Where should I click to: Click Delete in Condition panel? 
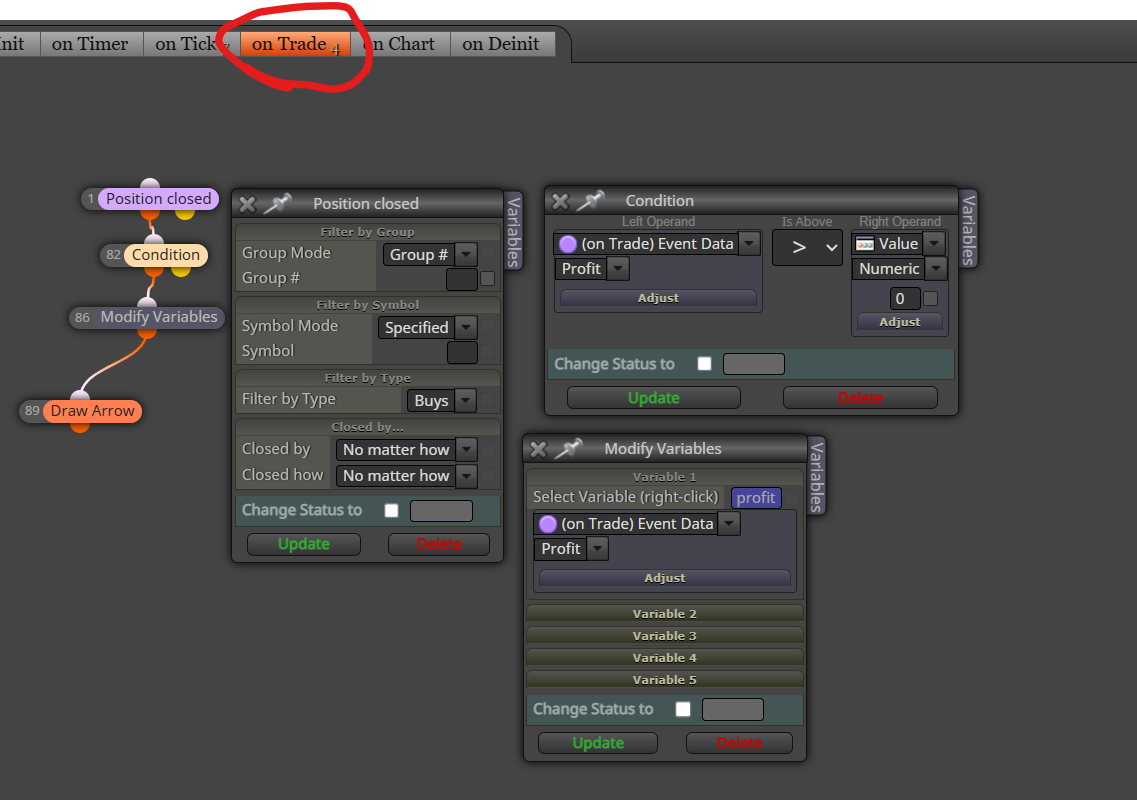point(860,397)
